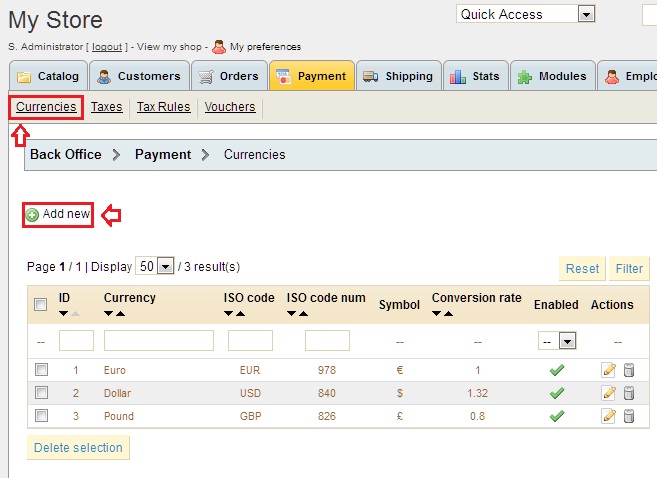Click the edit pencil icon for Pound
Image resolution: width=657 pixels, height=478 pixels.
click(x=608, y=416)
